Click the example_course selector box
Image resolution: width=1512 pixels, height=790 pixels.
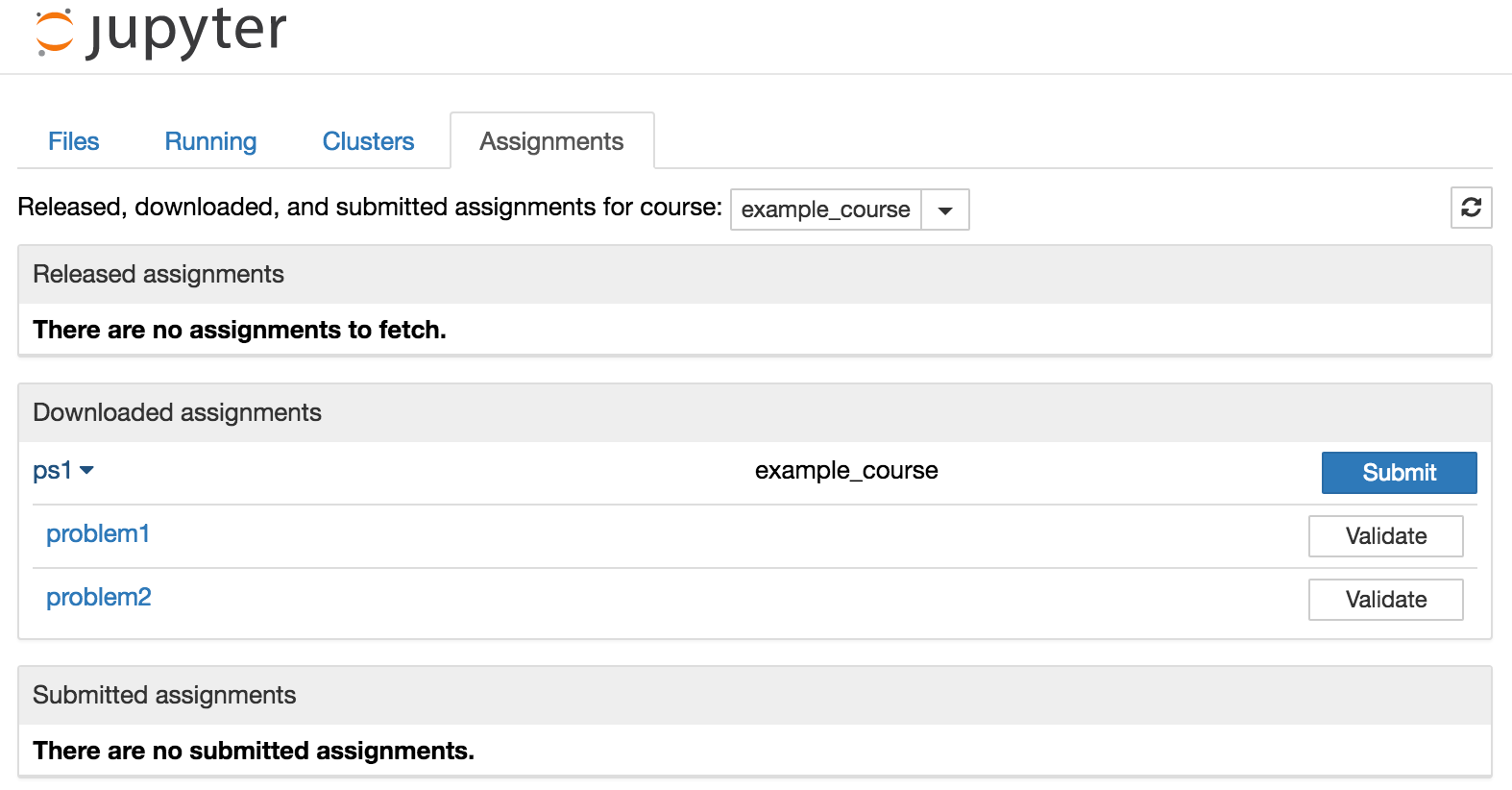826,210
